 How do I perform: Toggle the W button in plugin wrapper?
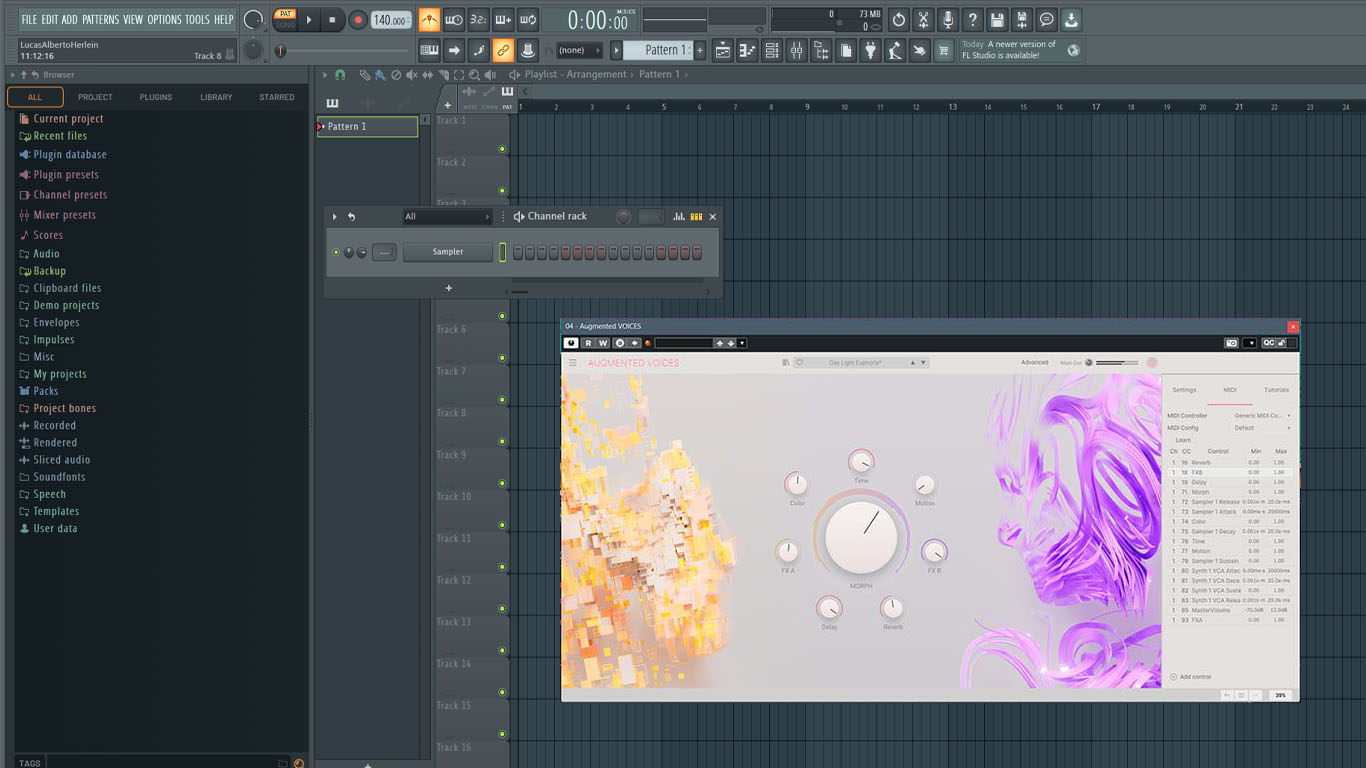tap(603, 343)
